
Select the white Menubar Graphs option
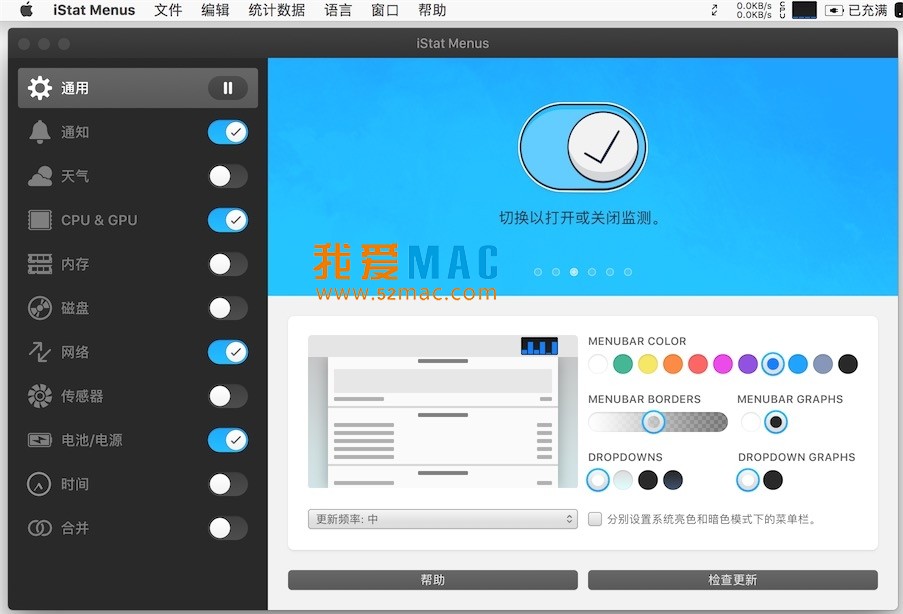pos(750,422)
